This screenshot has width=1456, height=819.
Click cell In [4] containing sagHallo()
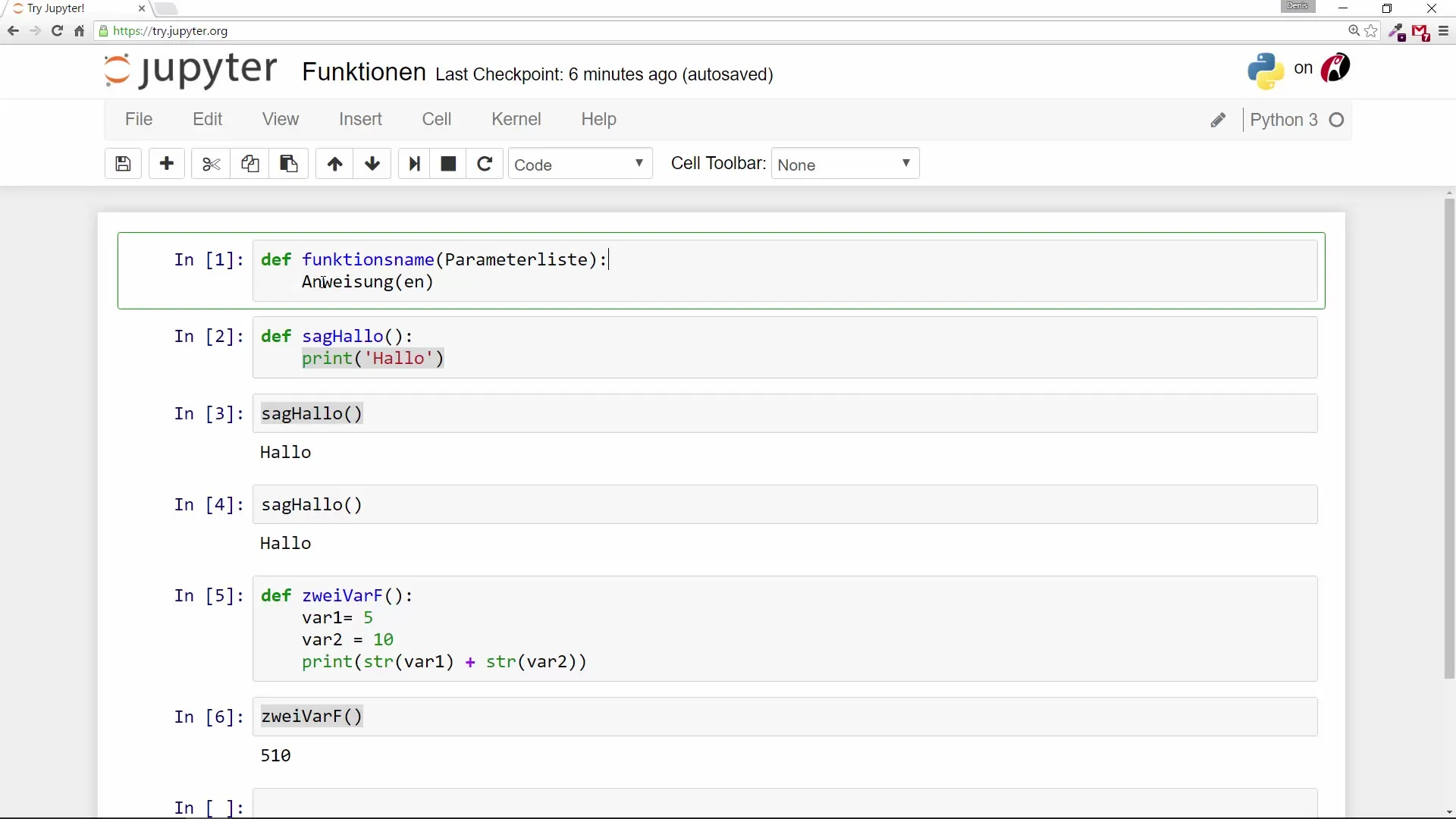pos(785,504)
